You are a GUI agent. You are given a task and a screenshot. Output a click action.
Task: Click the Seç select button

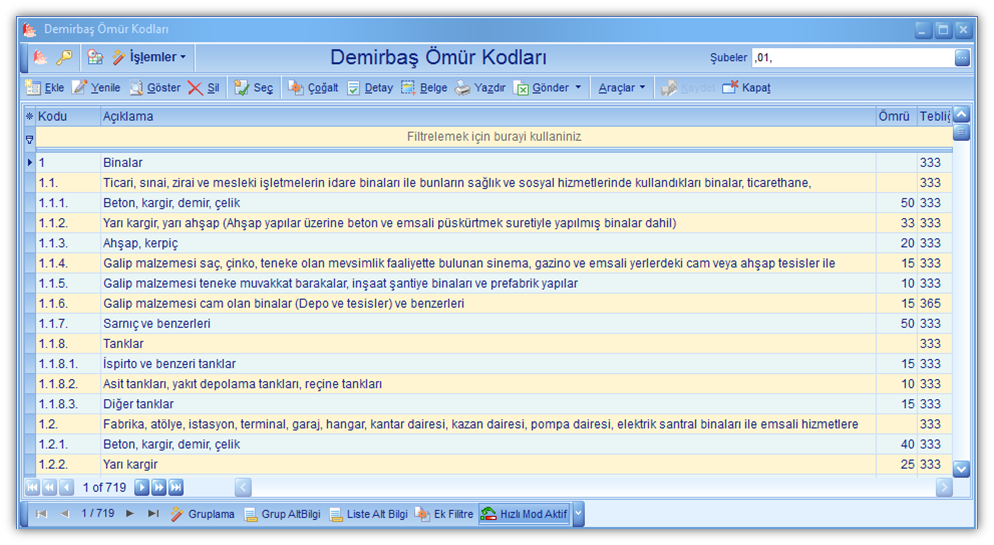point(254,88)
